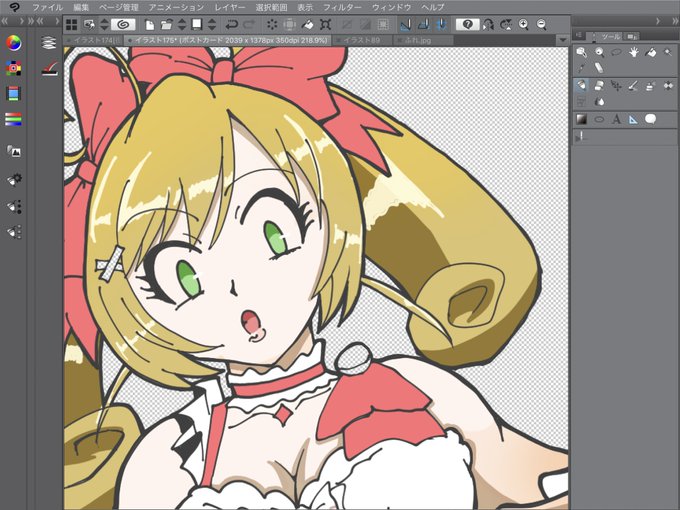Click the Deselect icon

347,25
